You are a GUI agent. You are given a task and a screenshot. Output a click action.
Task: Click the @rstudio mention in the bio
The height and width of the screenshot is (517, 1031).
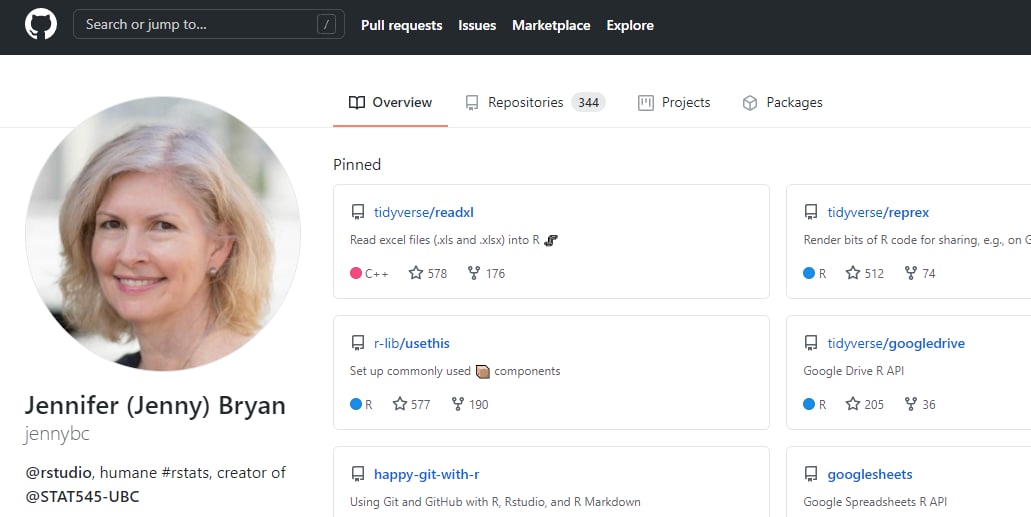(59, 473)
